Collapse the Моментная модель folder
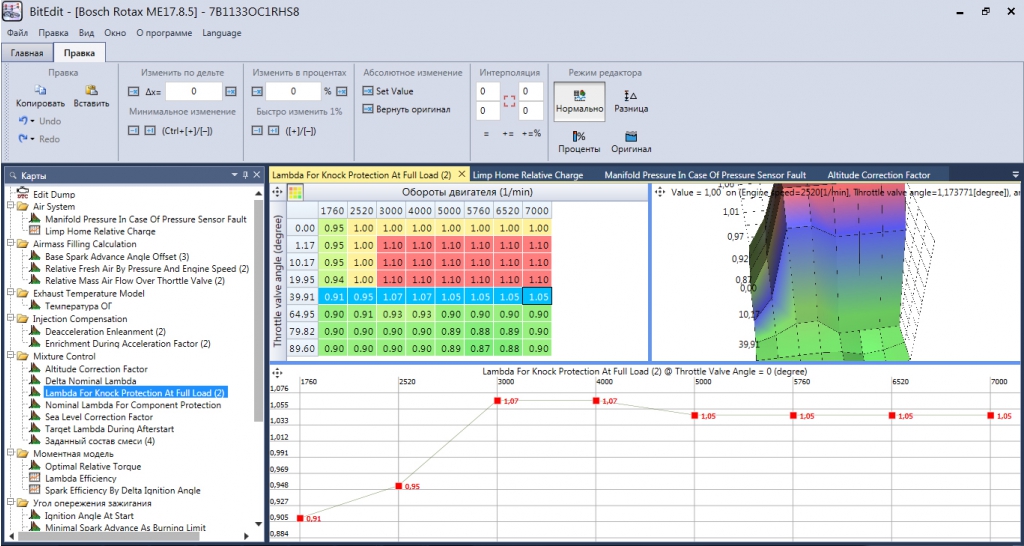This screenshot has height=546, width=1024. point(10,453)
